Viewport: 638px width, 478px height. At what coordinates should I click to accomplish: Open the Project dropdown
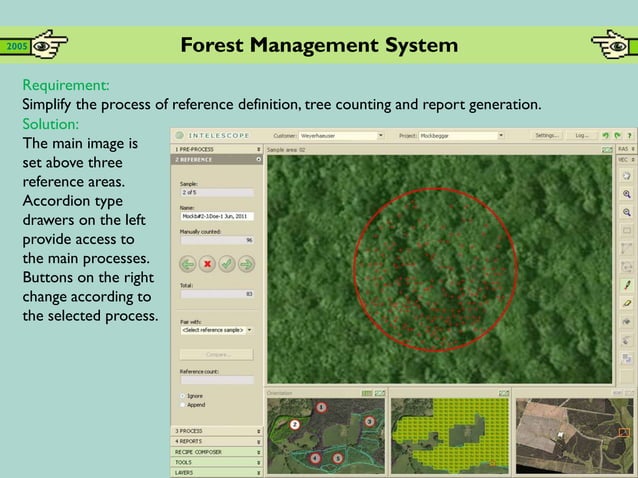coord(461,135)
